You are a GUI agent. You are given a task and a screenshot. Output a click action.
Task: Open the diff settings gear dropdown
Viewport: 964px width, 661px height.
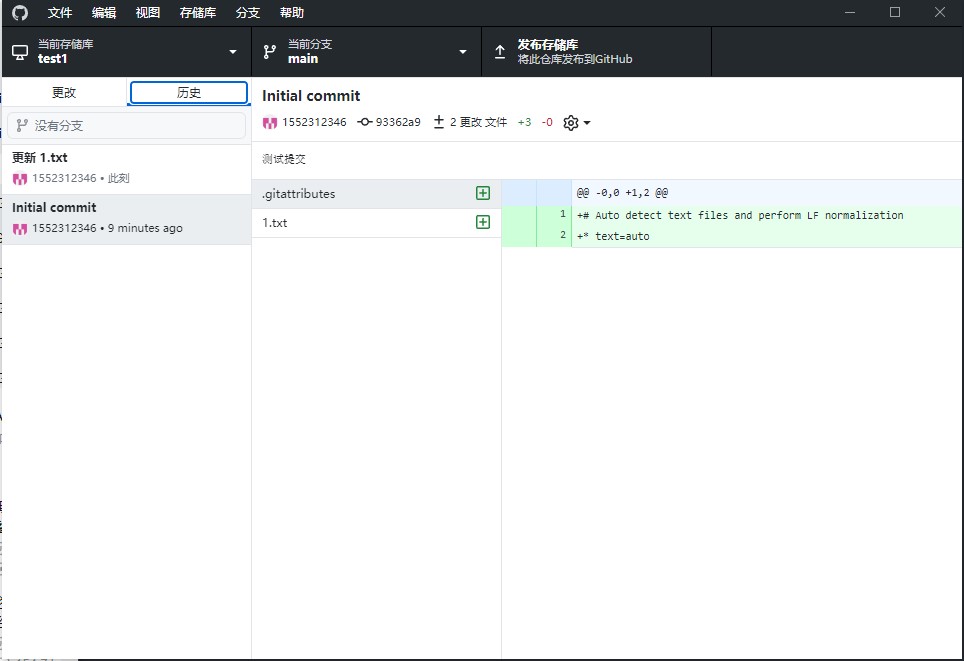coord(576,122)
